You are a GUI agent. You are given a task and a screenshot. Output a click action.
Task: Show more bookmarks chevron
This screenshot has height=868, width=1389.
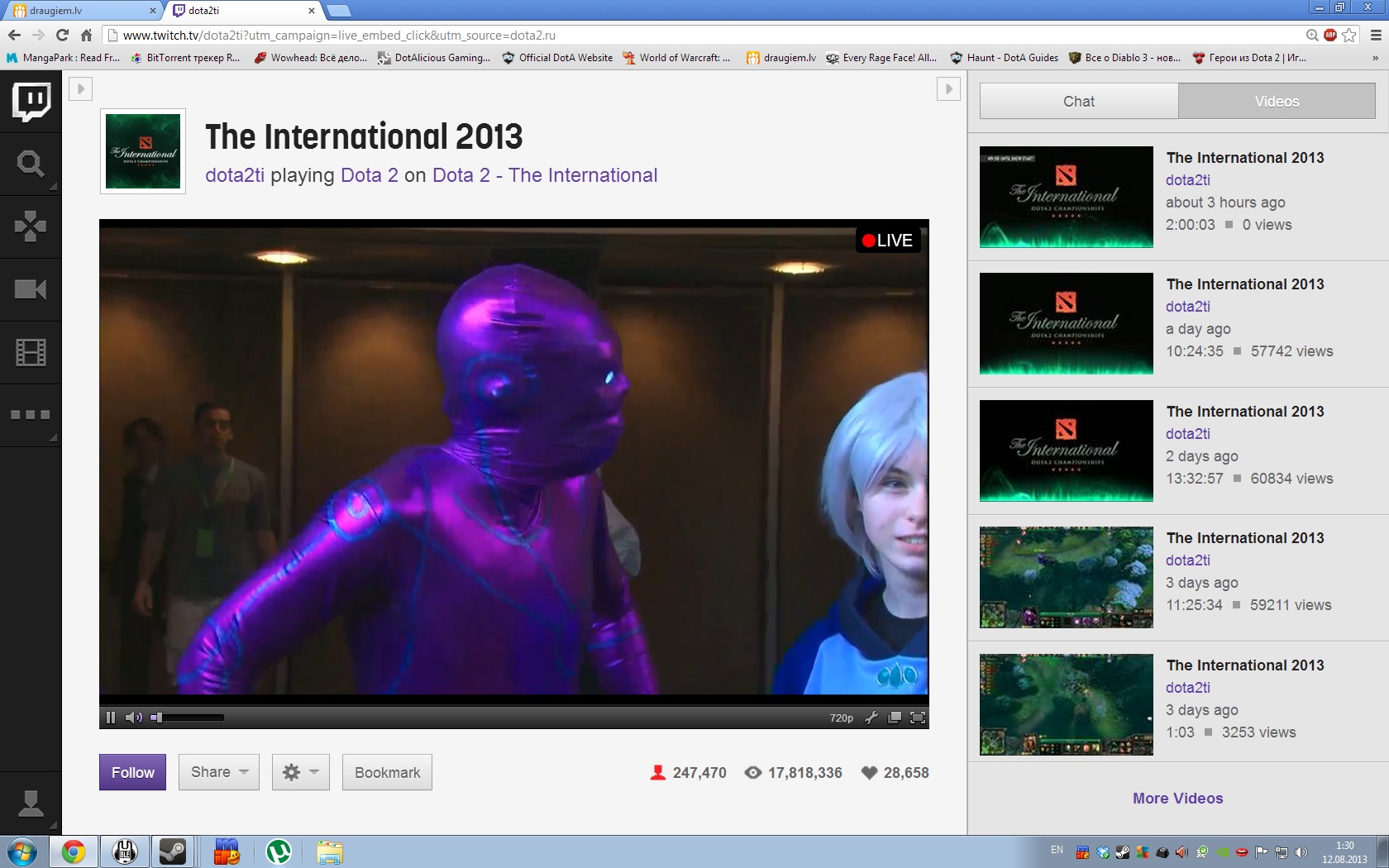(1375, 58)
